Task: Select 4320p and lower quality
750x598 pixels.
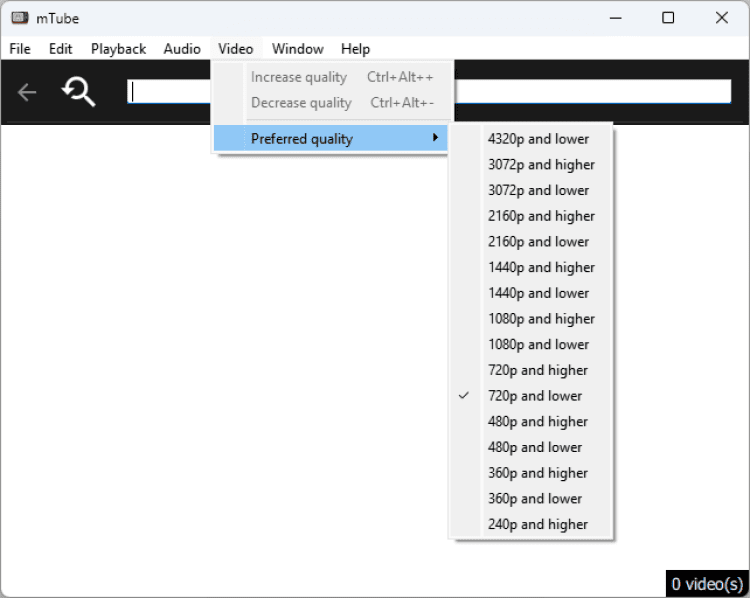Action: pyautogui.click(x=531, y=139)
